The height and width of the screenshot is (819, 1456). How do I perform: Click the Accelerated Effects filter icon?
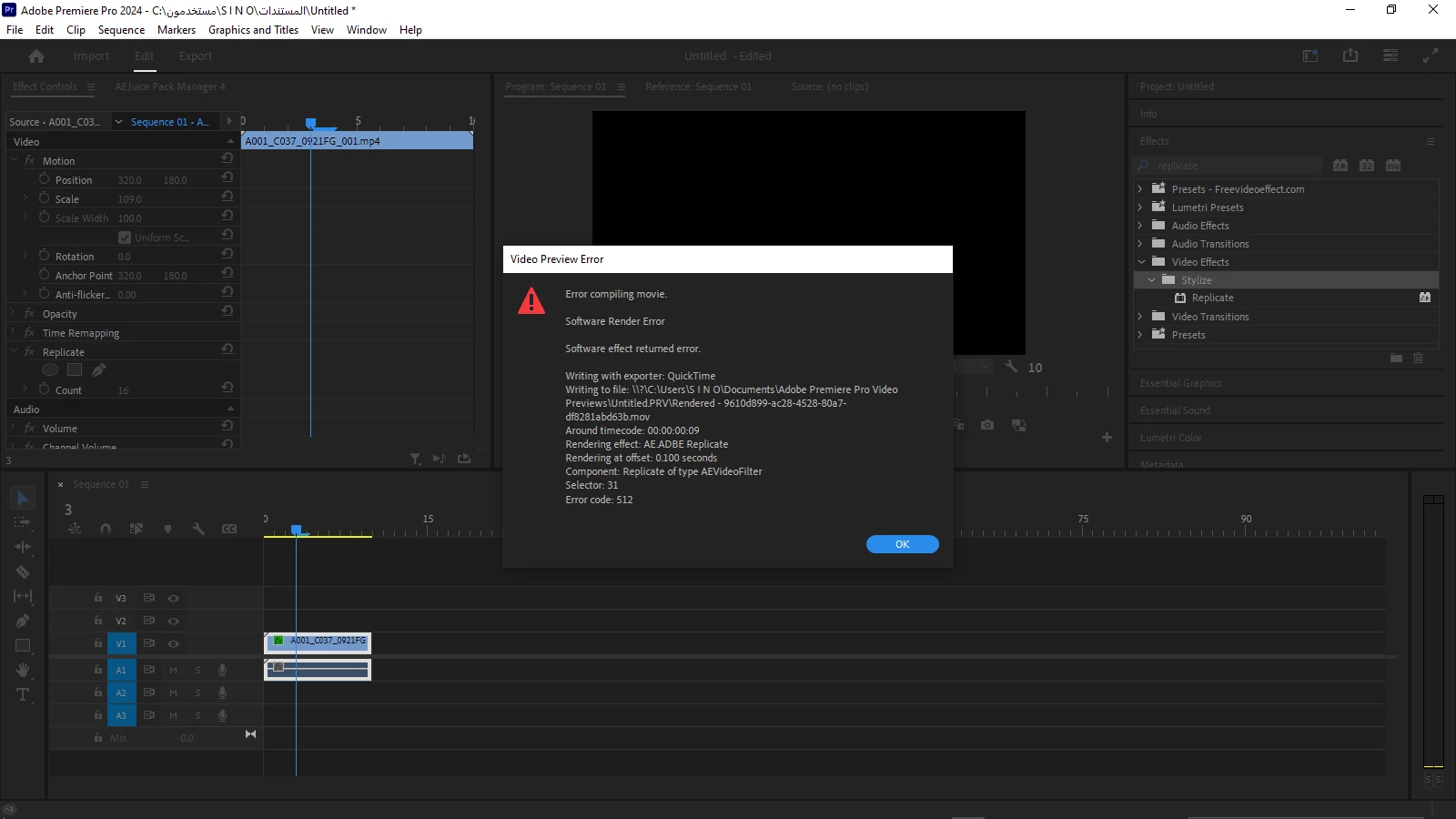point(1340,166)
